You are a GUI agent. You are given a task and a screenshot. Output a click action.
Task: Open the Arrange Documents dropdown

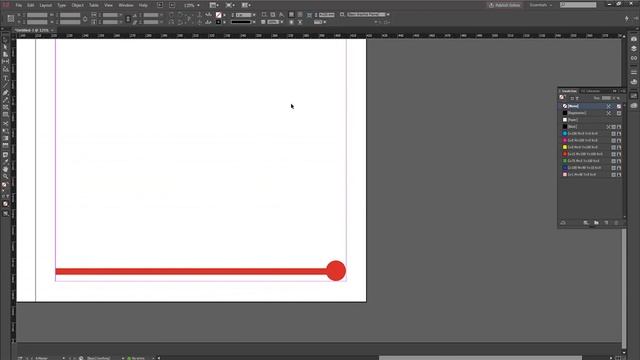[246, 5]
